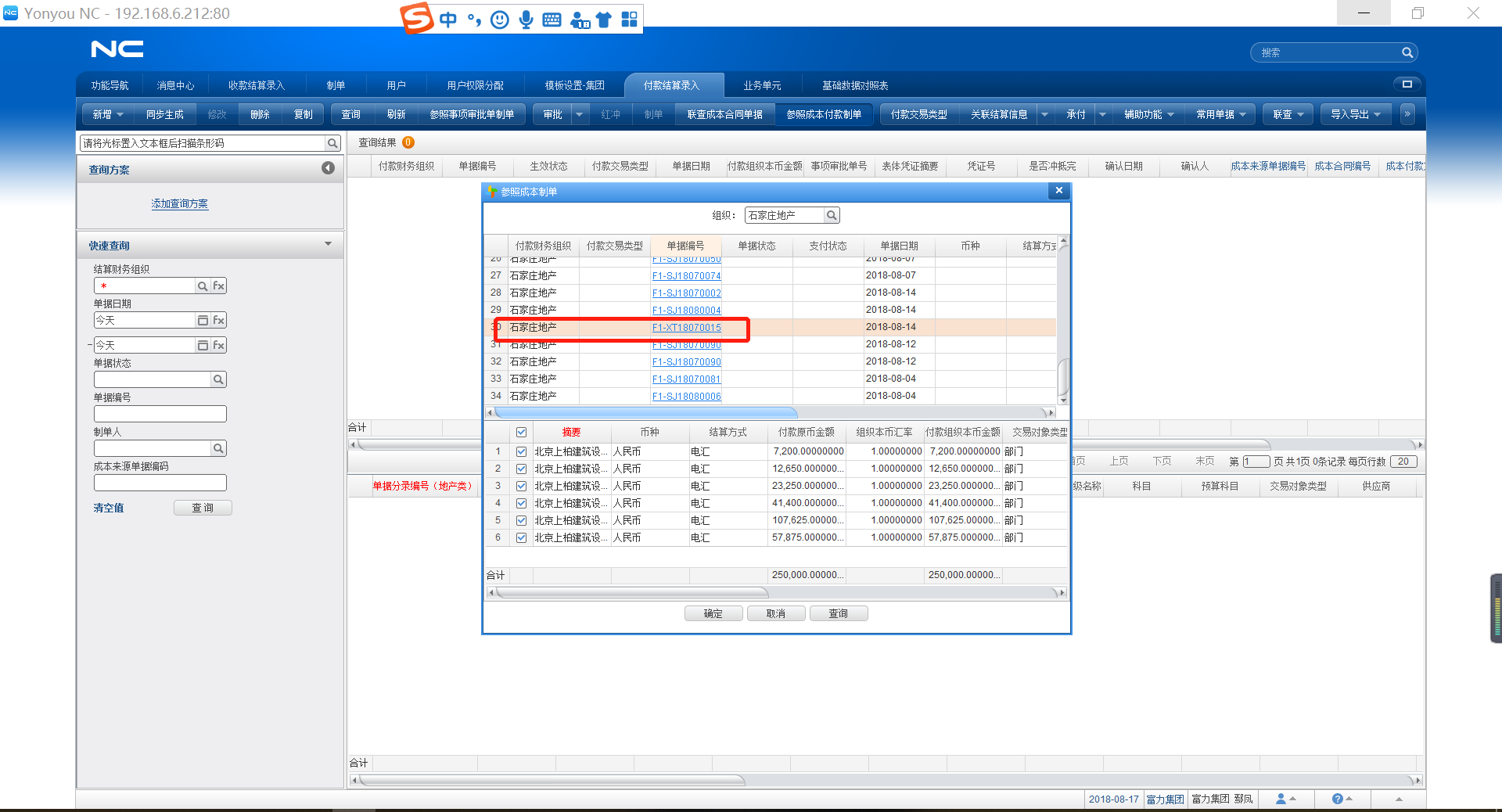Open Sogou IME toolbox grid icon
Screen dimensions: 1502x812
pos(629,20)
